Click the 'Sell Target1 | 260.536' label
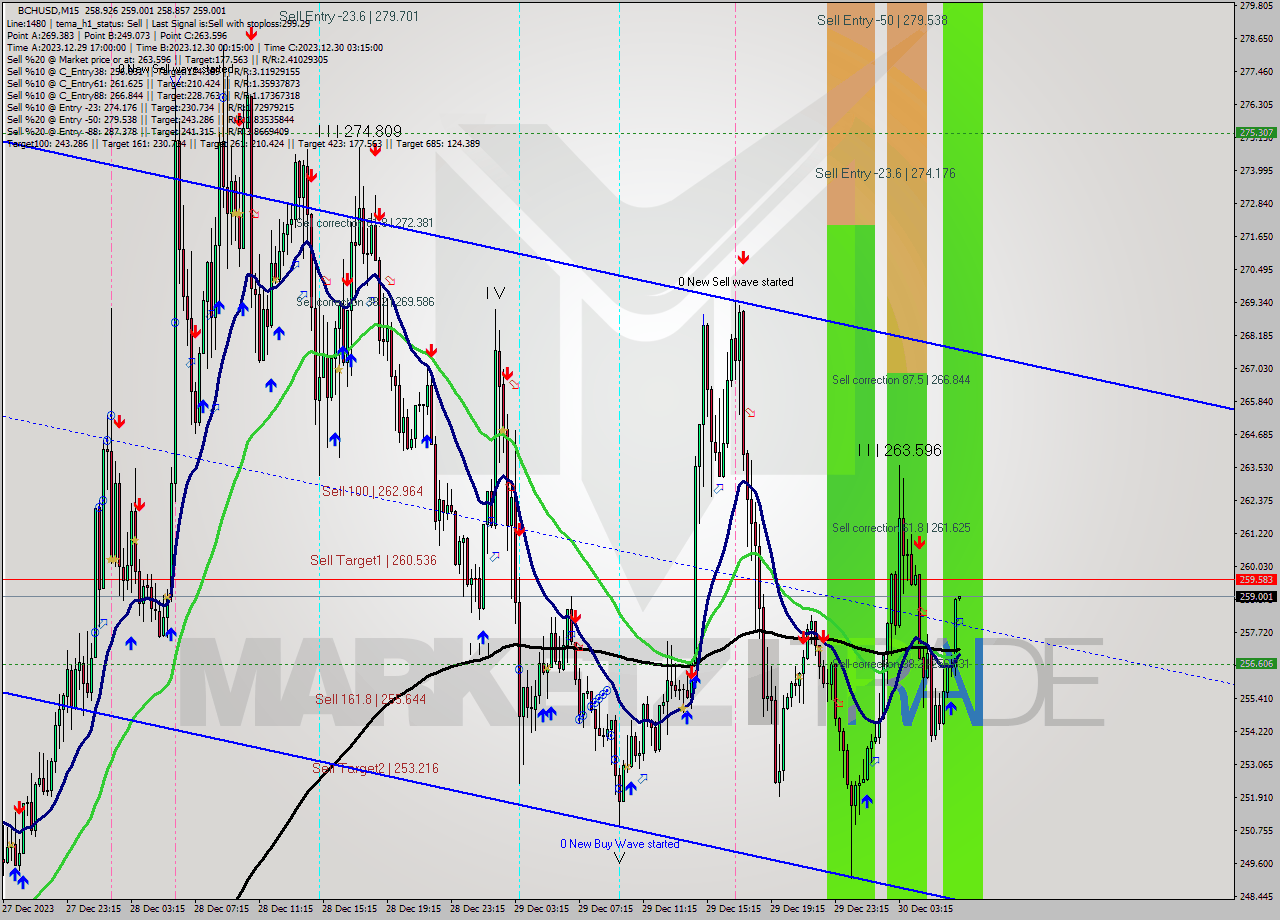Viewport: 1280px width, 920px height. (x=373, y=560)
